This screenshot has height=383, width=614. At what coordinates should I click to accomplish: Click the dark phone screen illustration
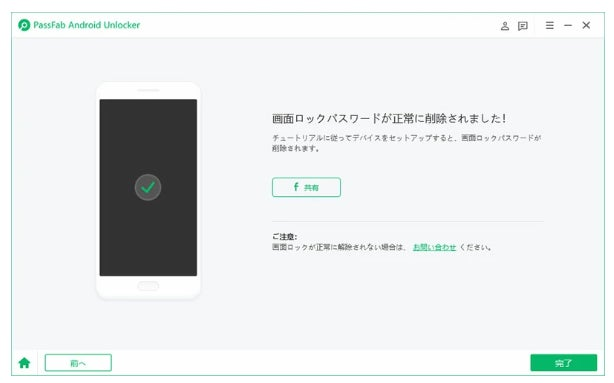148,187
